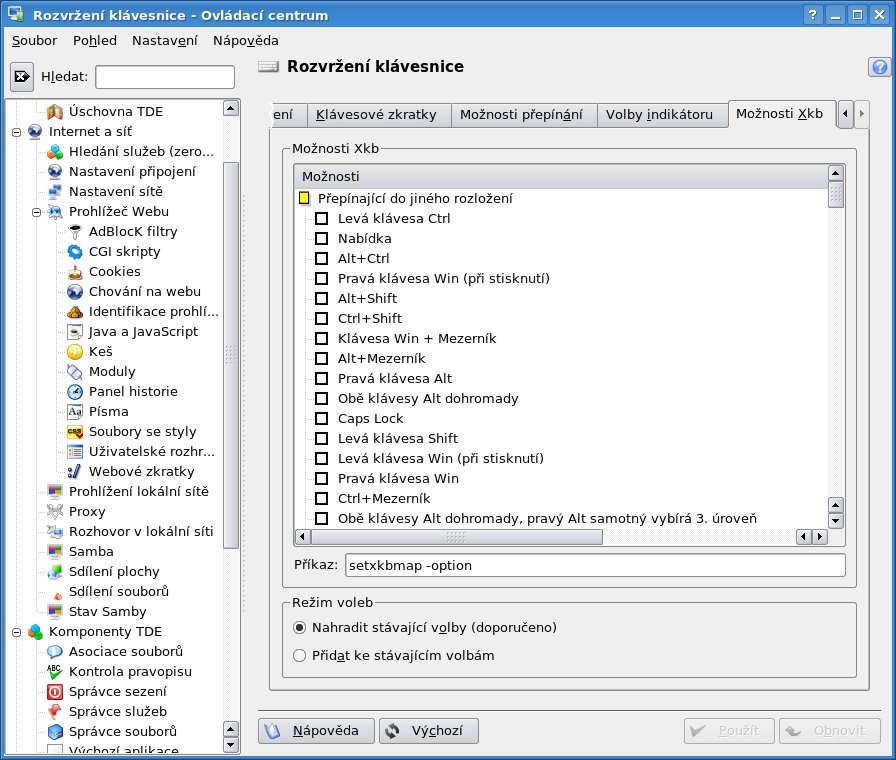The image size is (896, 760).
Task: Select the Hledání služeb icon
Action: click(x=55, y=151)
